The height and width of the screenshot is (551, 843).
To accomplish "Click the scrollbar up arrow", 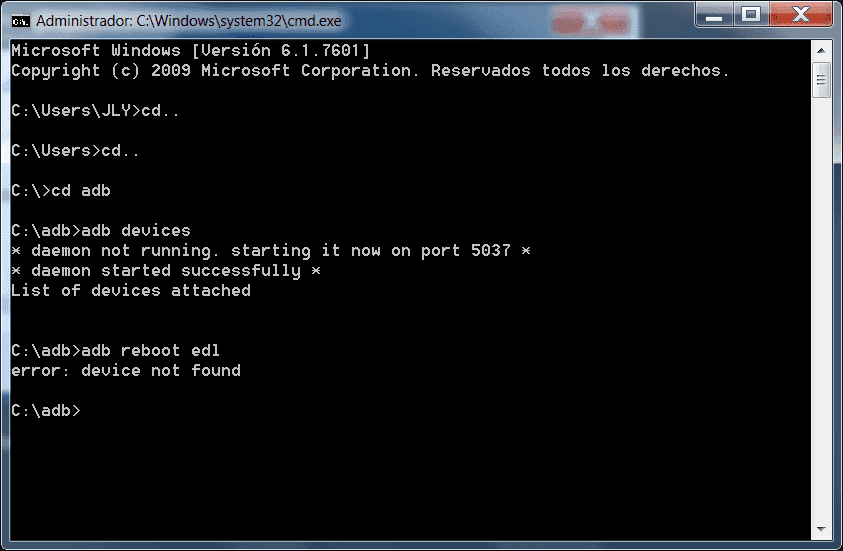I will click(821, 51).
